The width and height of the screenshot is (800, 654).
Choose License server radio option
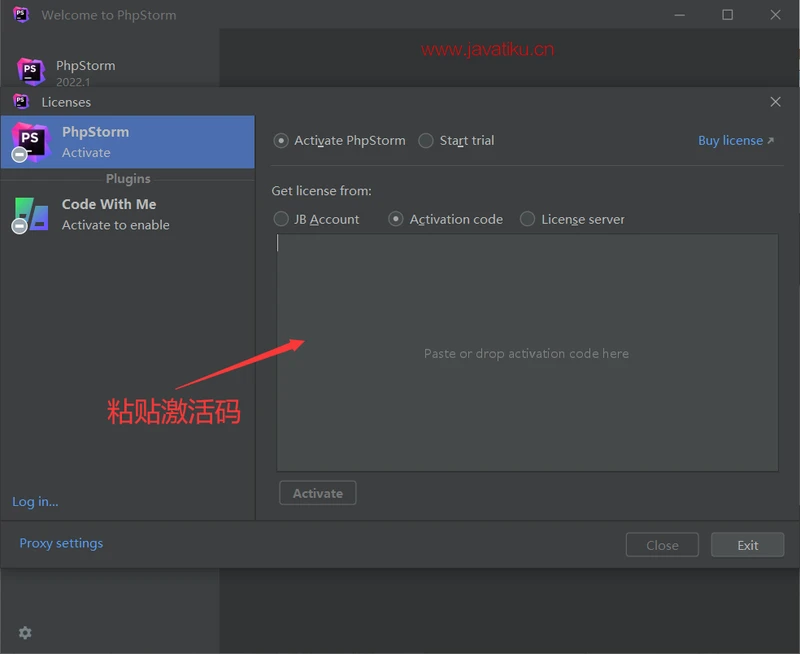(528, 219)
